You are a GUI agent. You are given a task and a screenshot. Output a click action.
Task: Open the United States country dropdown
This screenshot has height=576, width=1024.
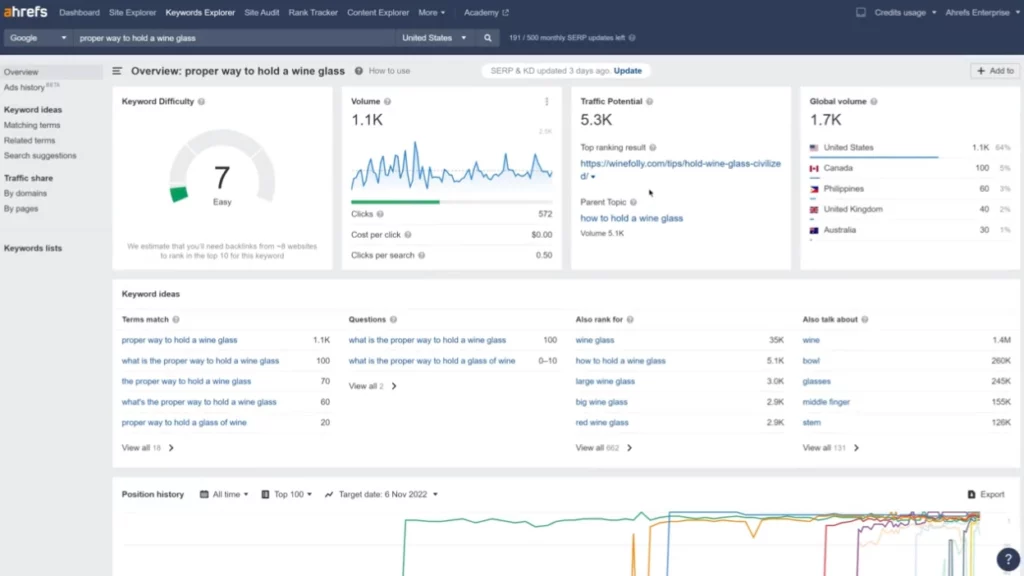(x=434, y=38)
